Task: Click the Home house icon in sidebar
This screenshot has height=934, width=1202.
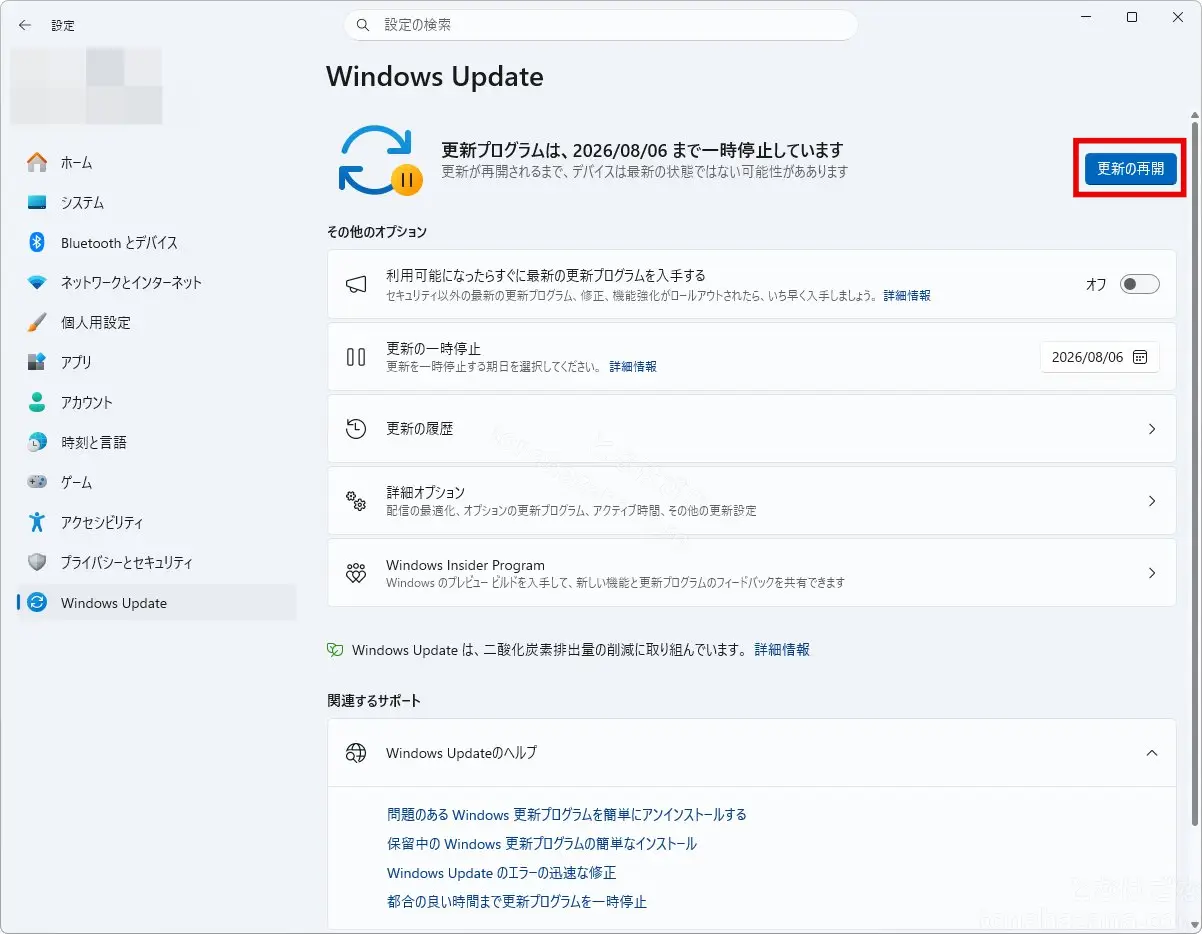Action: (37, 162)
